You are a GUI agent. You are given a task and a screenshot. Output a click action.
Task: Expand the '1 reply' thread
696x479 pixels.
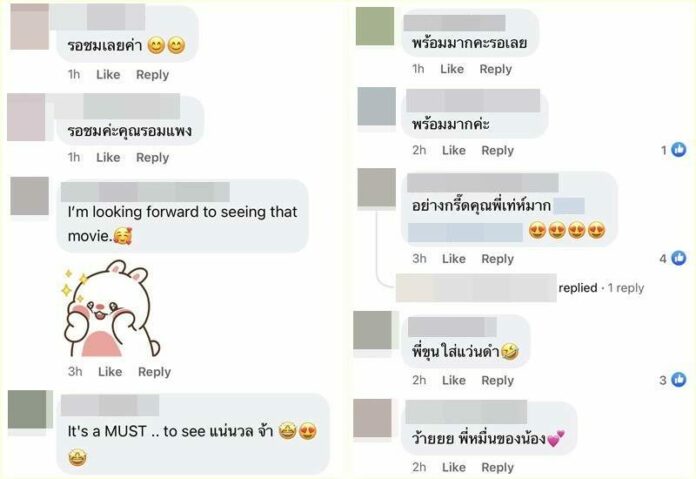pyautogui.click(x=625, y=288)
